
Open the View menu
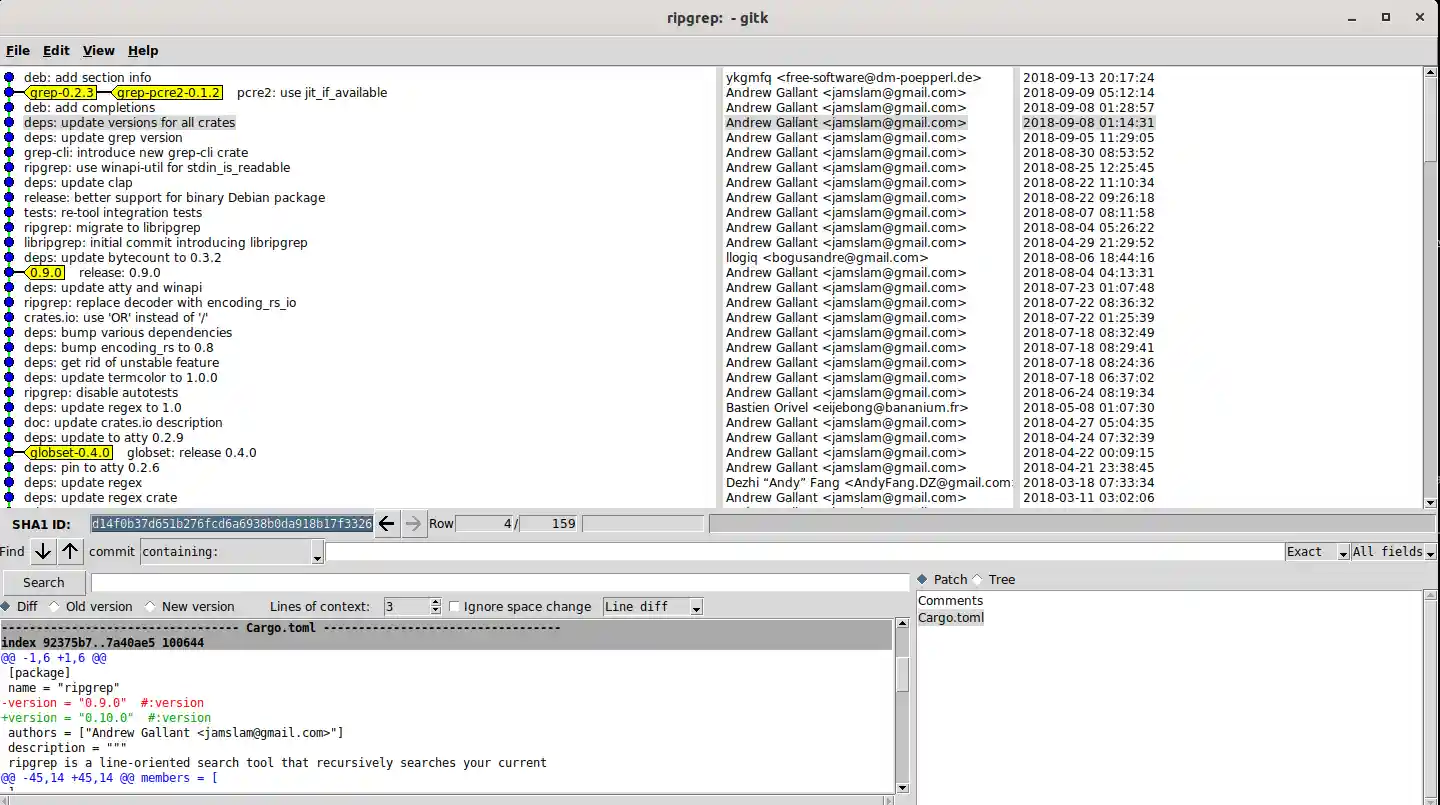pos(98,51)
